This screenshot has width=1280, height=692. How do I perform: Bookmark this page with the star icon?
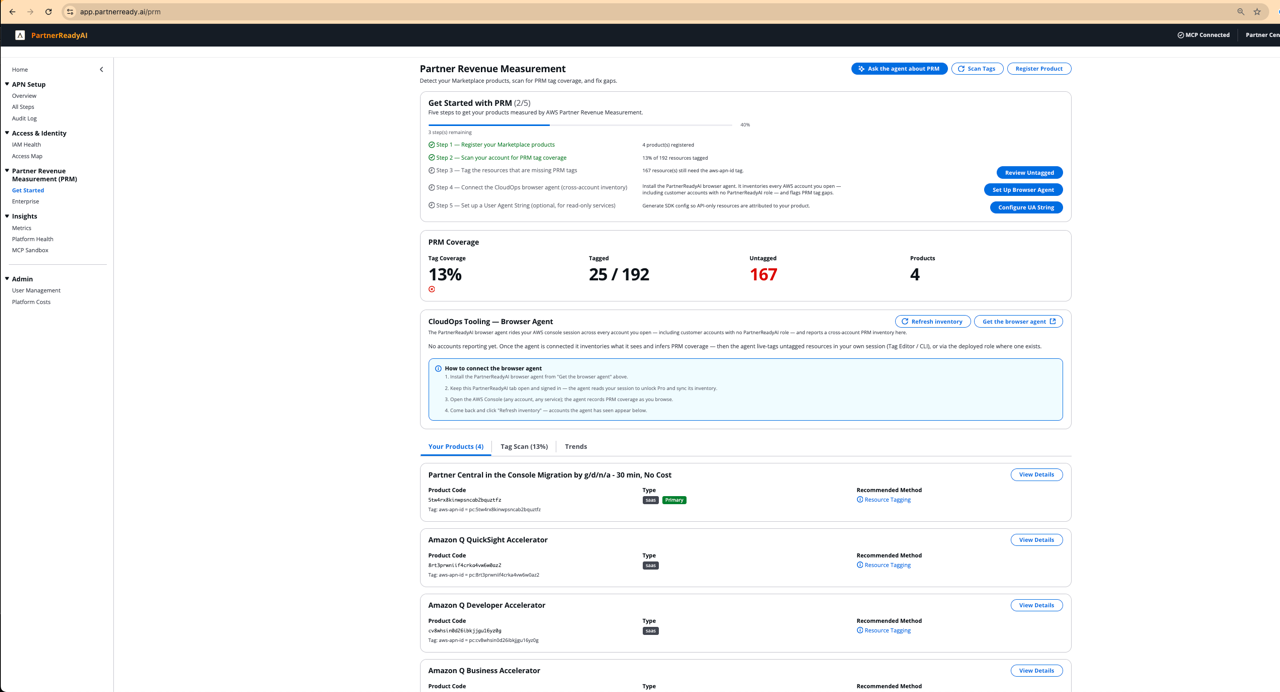point(1257,12)
